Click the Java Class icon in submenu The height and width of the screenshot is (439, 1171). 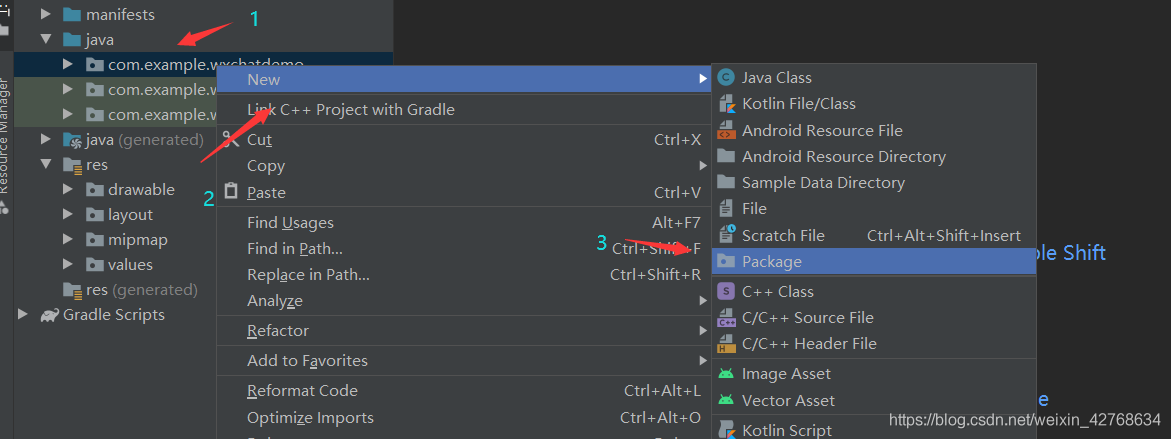(726, 78)
